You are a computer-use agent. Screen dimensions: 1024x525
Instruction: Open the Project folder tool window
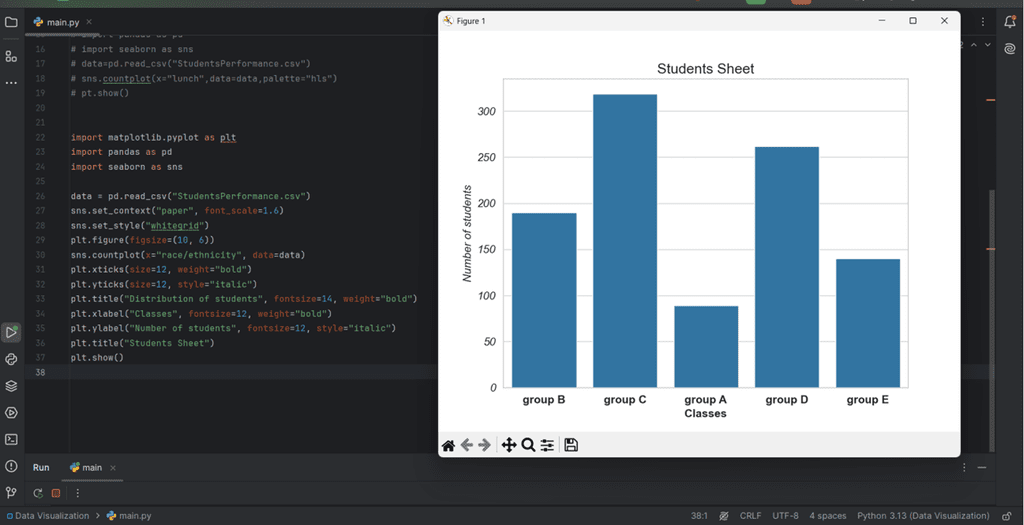(11, 21)
